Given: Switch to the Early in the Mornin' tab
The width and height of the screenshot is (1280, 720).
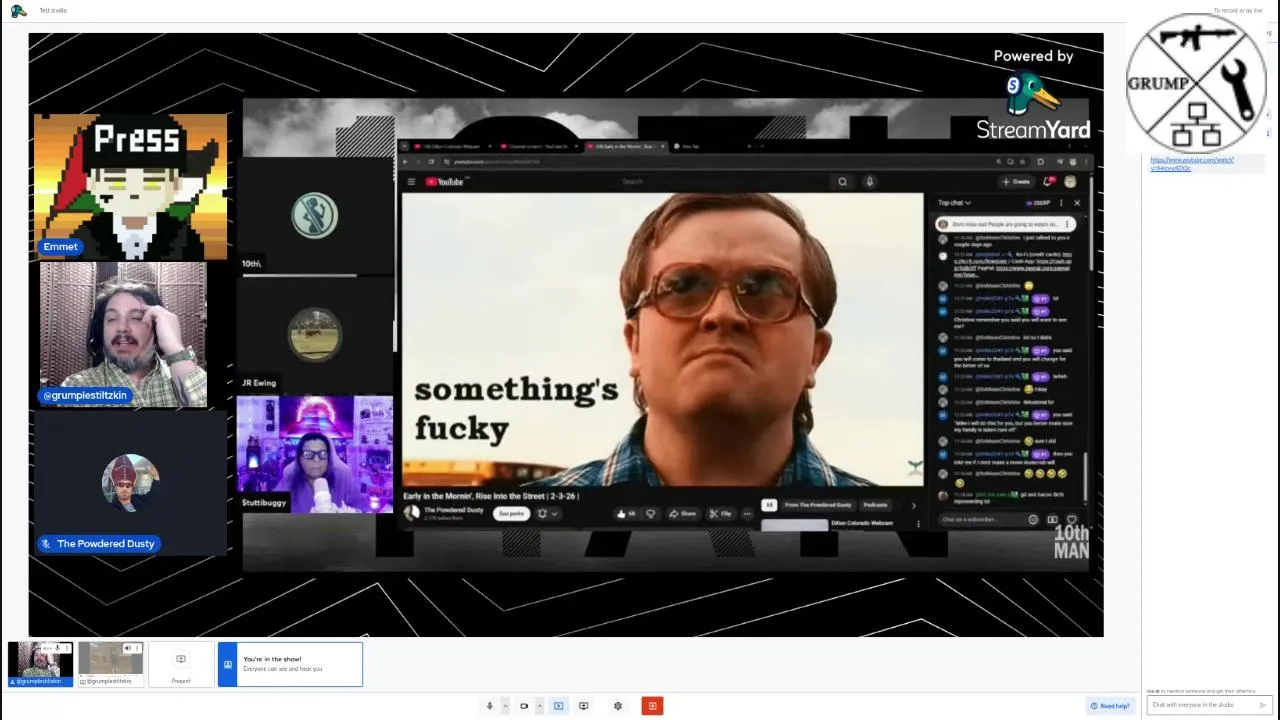Looking at the screenshot, I should click(625, 147).
